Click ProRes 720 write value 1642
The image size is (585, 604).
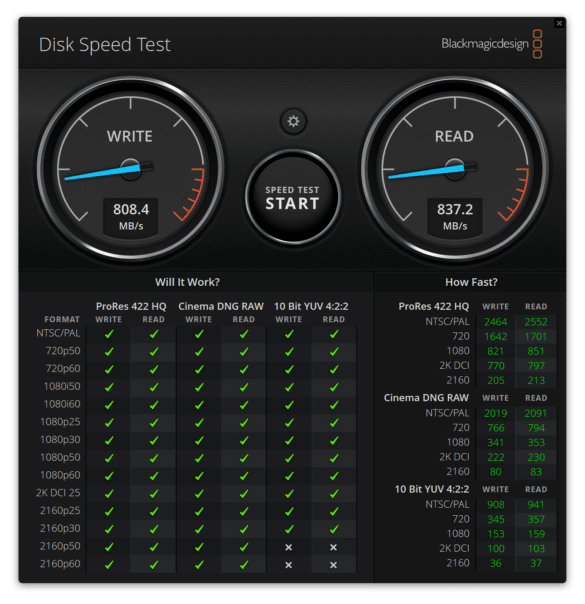[496, 336]
